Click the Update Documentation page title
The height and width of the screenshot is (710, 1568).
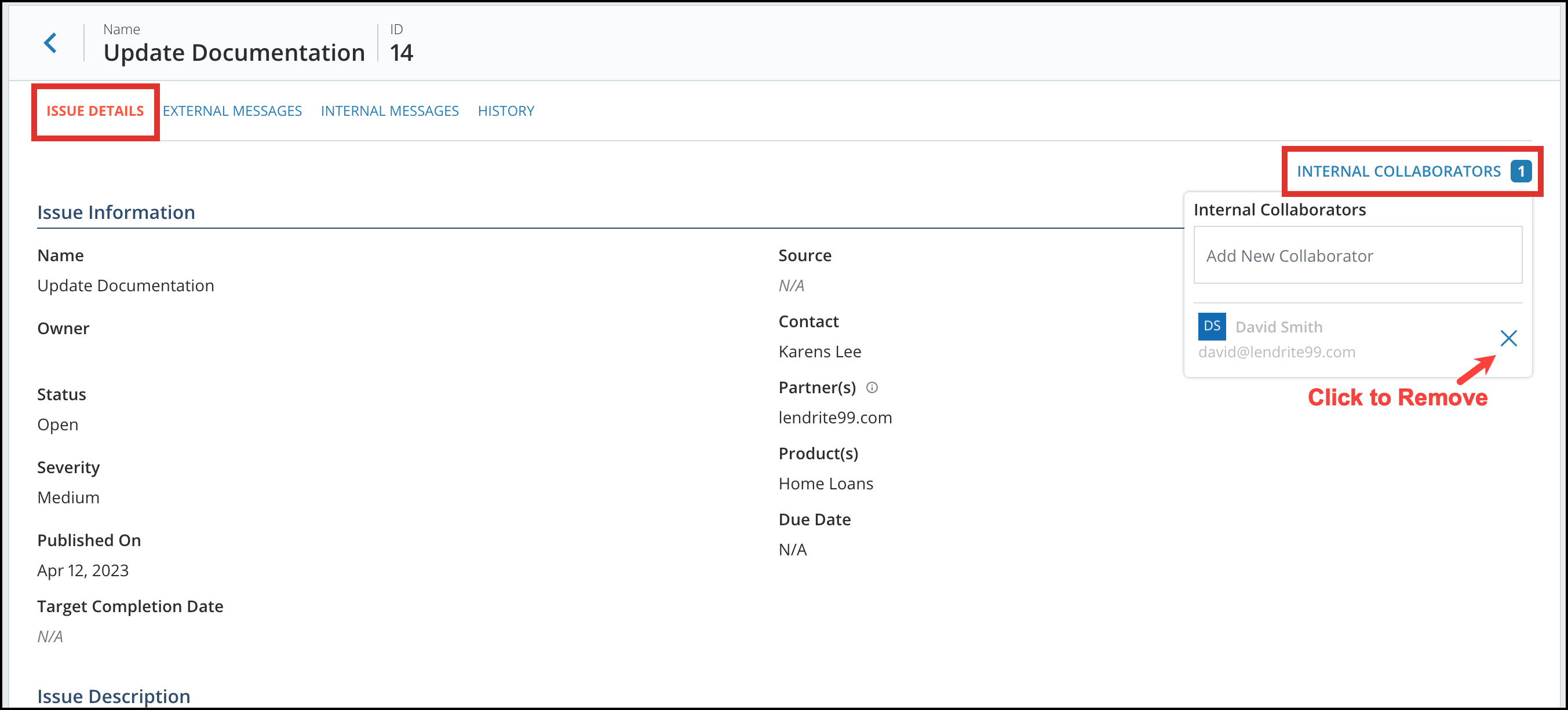[x=234, y=53]
